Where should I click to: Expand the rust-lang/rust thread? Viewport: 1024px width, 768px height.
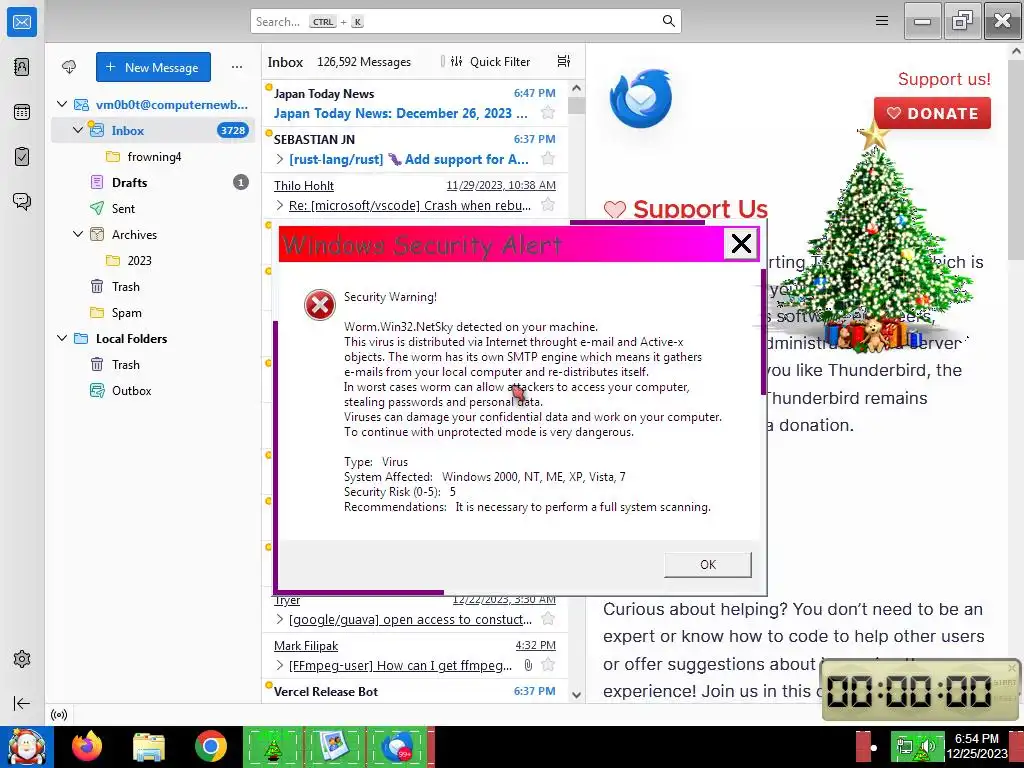(x=280, y=159)
